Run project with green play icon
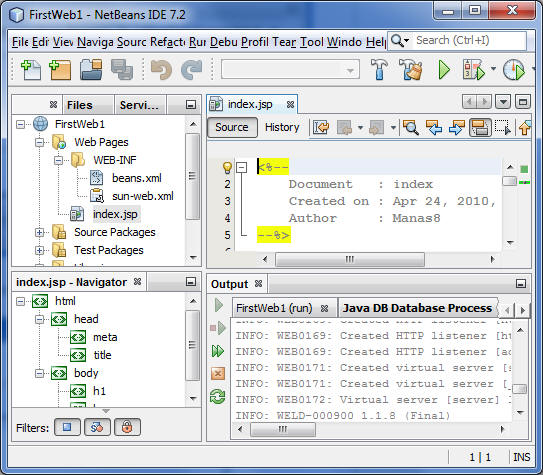This screenshot has height=475, width=543. [444, 70]
